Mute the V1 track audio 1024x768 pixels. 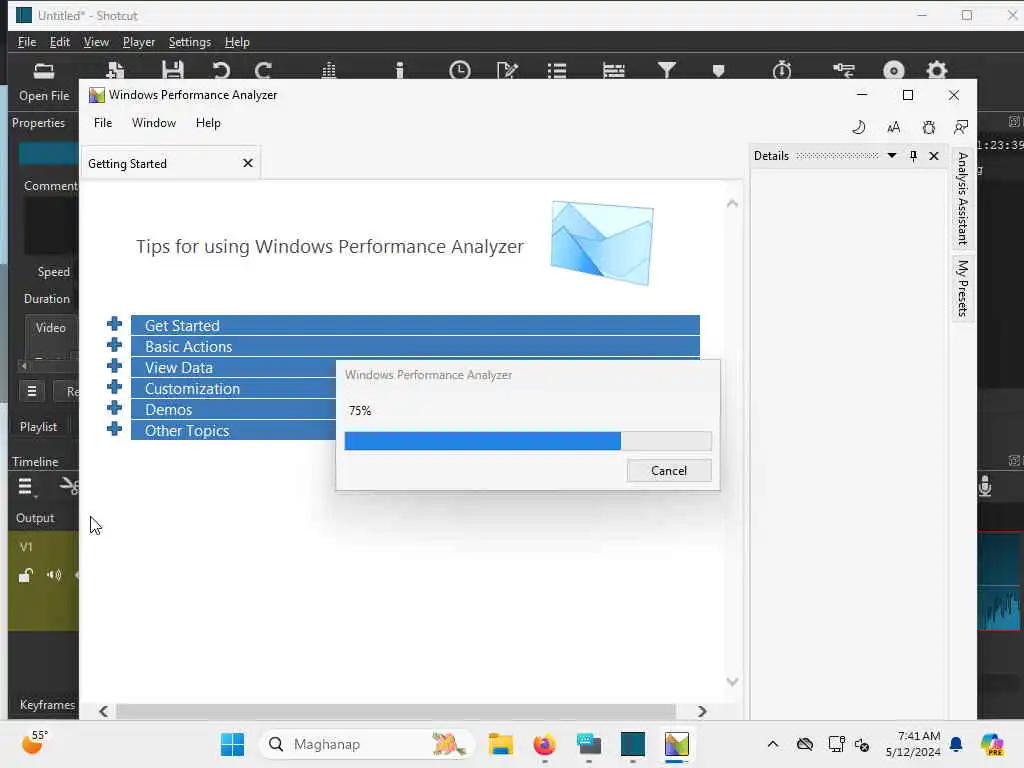click(x=54, y=575)
